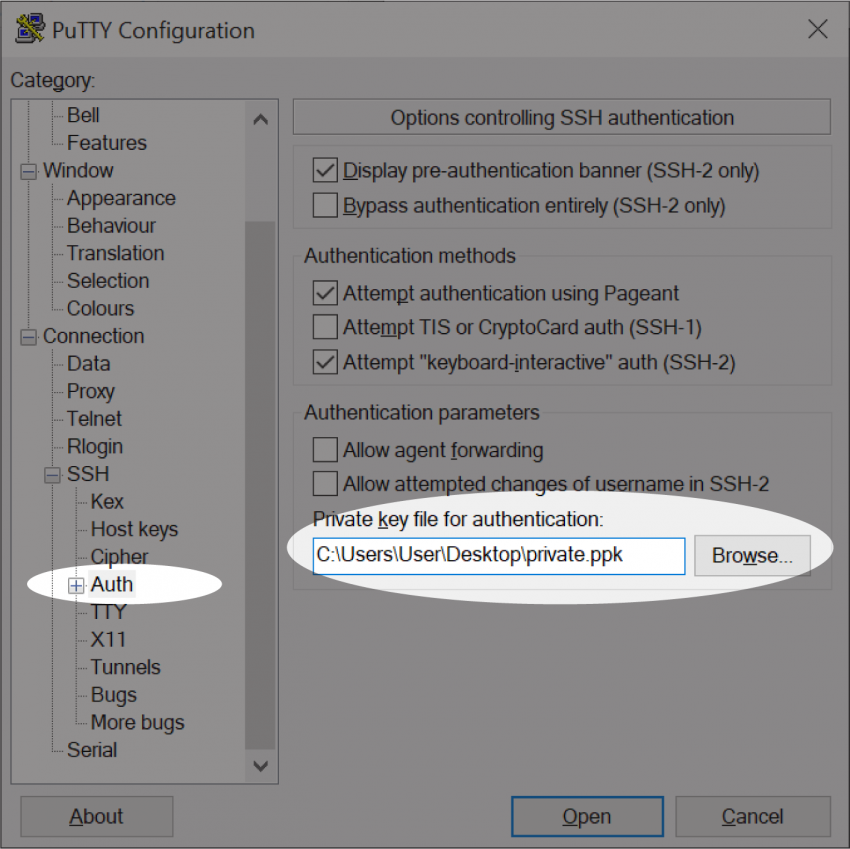Disable Attempt authentication using Pageant
Screen dimensions: 850x849
point(325,293)
